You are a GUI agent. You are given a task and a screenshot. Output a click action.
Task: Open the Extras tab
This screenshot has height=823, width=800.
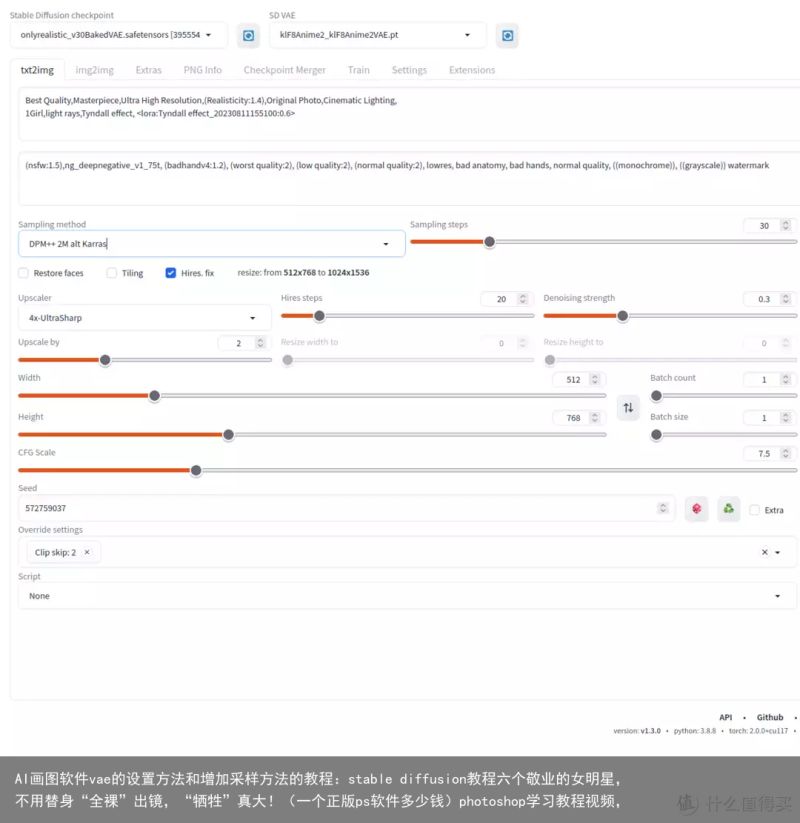click(149, 70)
